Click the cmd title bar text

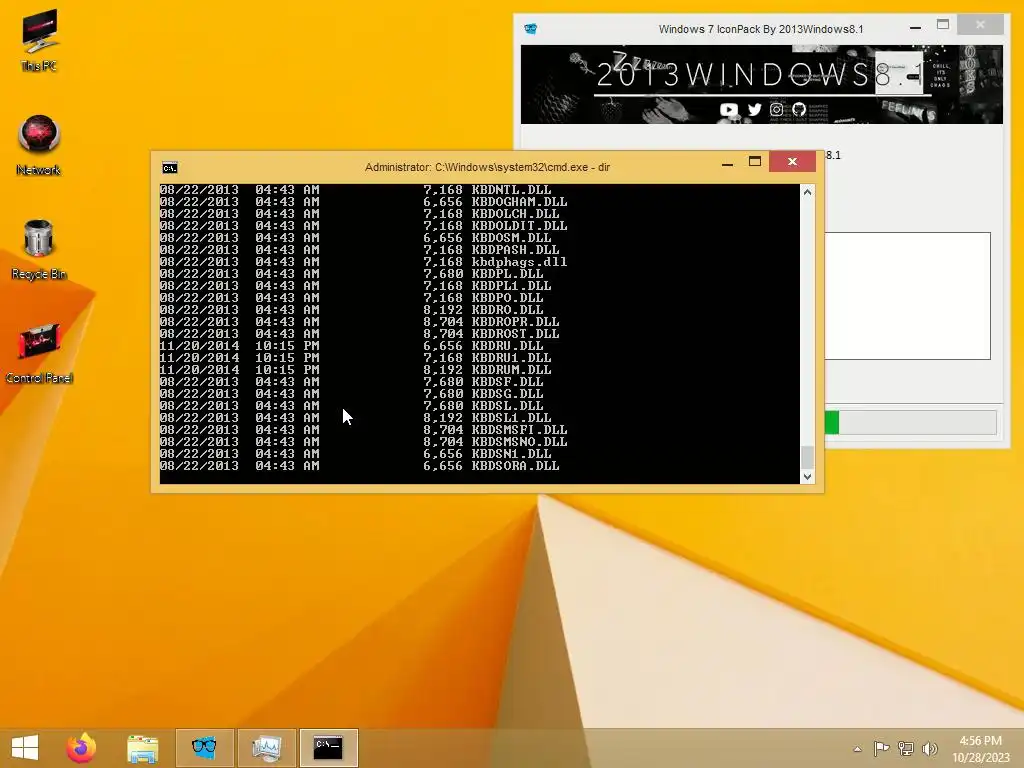[487, 167]
